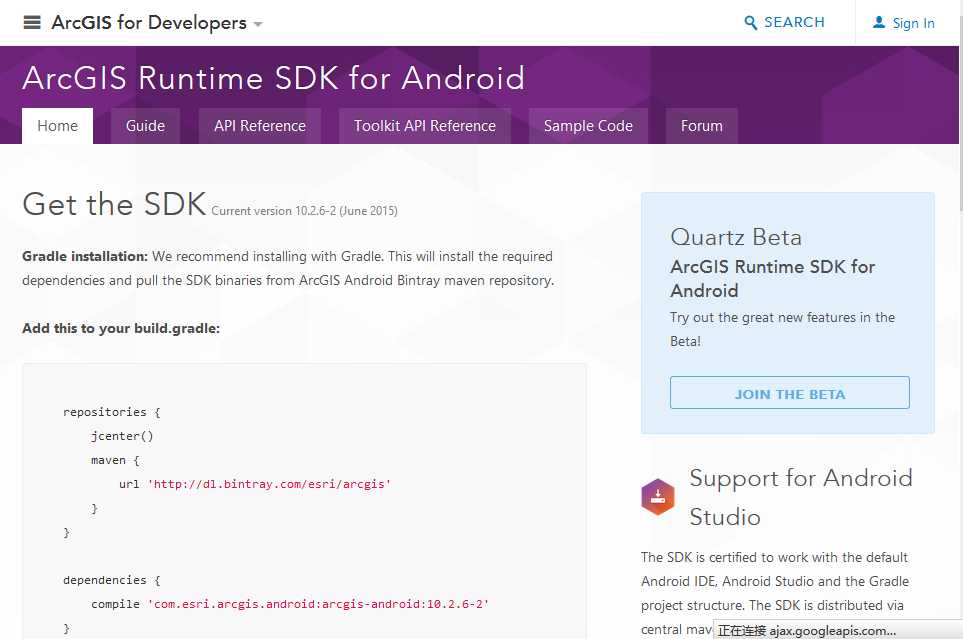
Task: Click the dependencies code line
Action: [112, 580]
